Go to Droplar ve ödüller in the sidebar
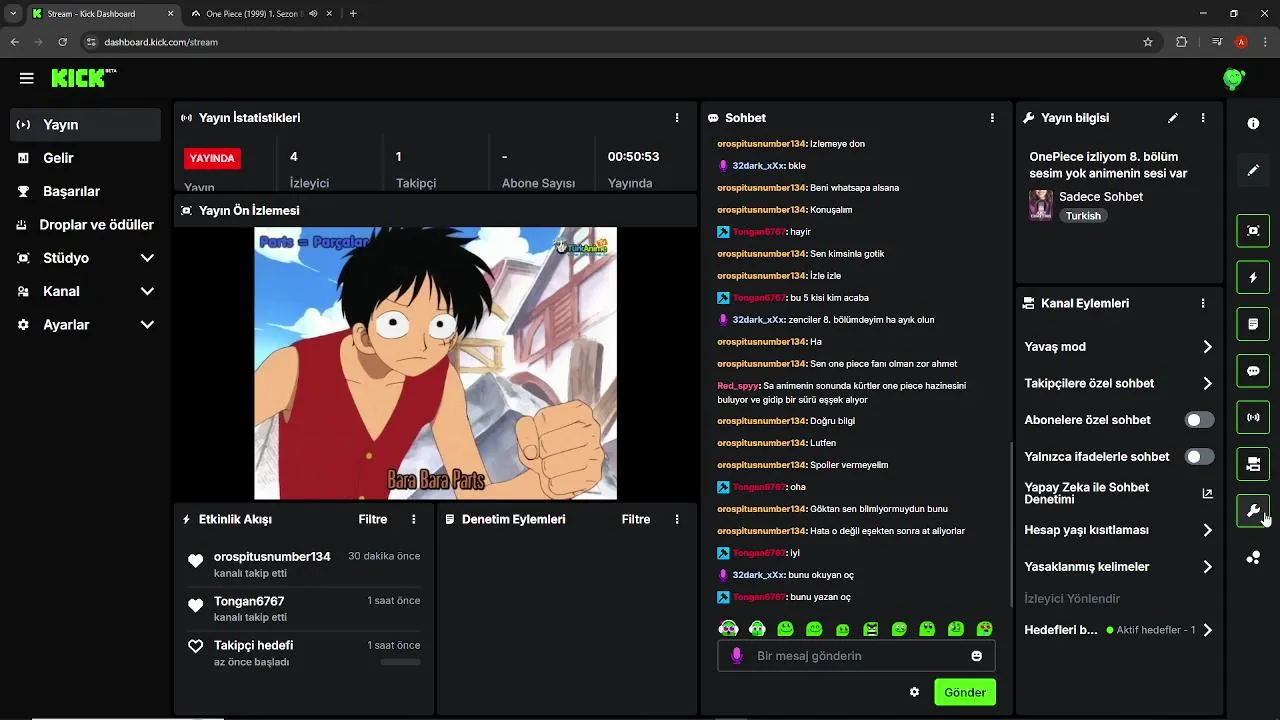 [x=85, y=225]
